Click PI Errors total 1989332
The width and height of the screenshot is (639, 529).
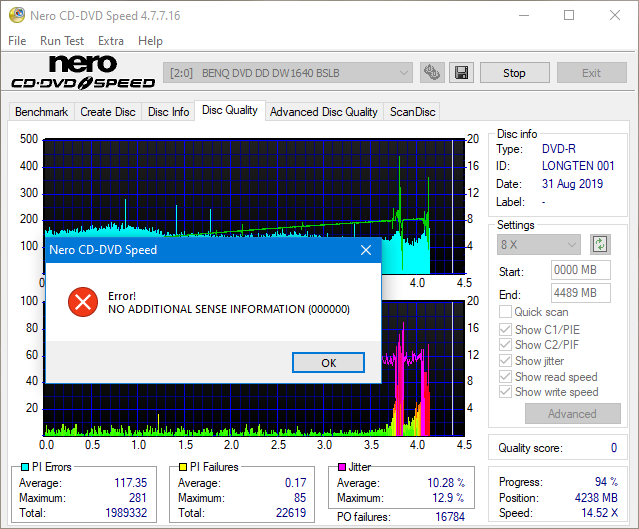point(126,513)
